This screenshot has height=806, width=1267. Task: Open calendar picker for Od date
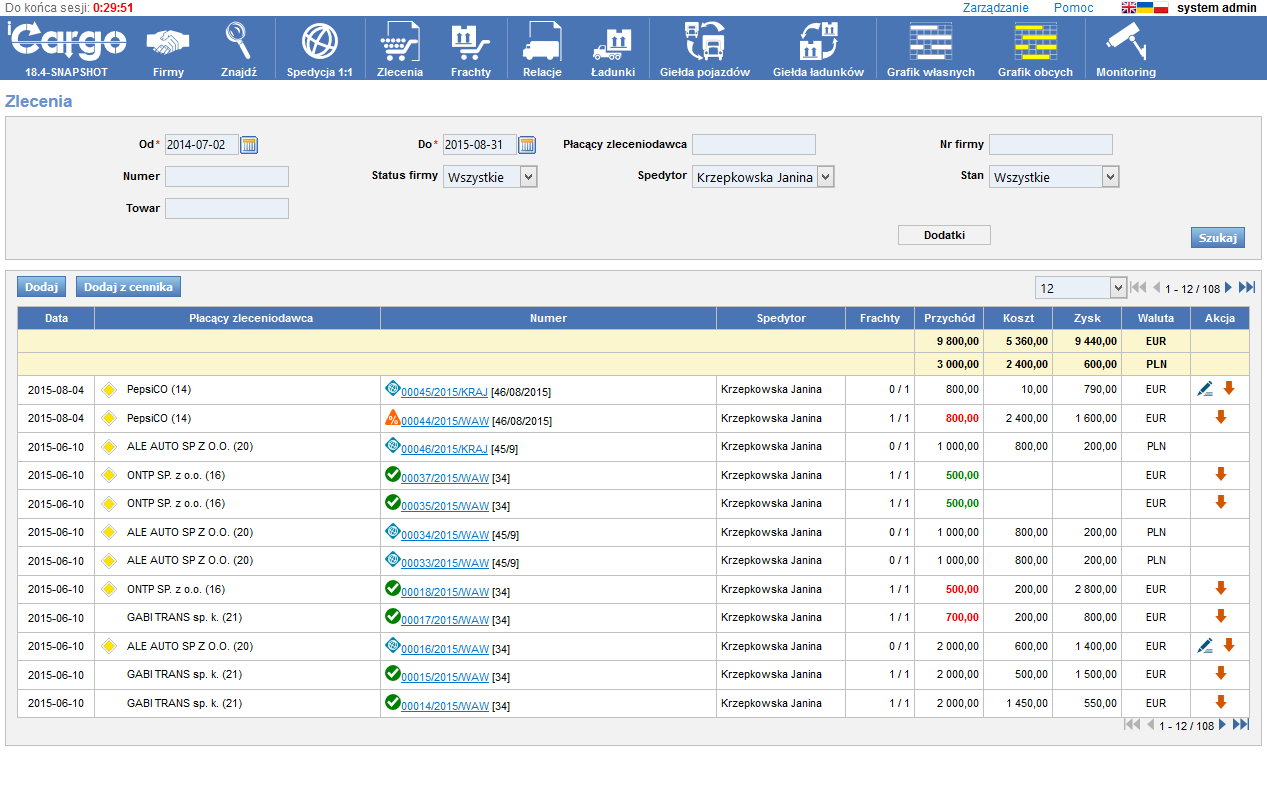tap(249, 145)
